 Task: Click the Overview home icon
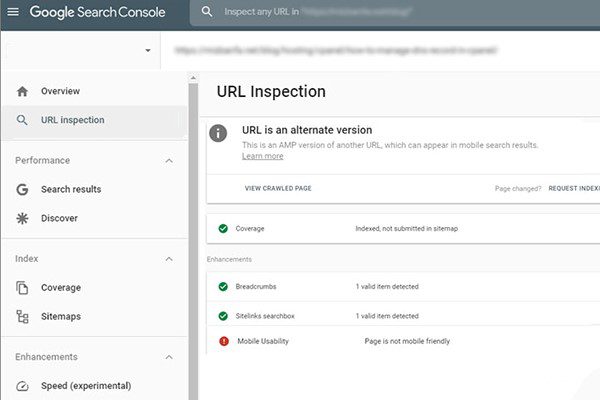(22, 91)
